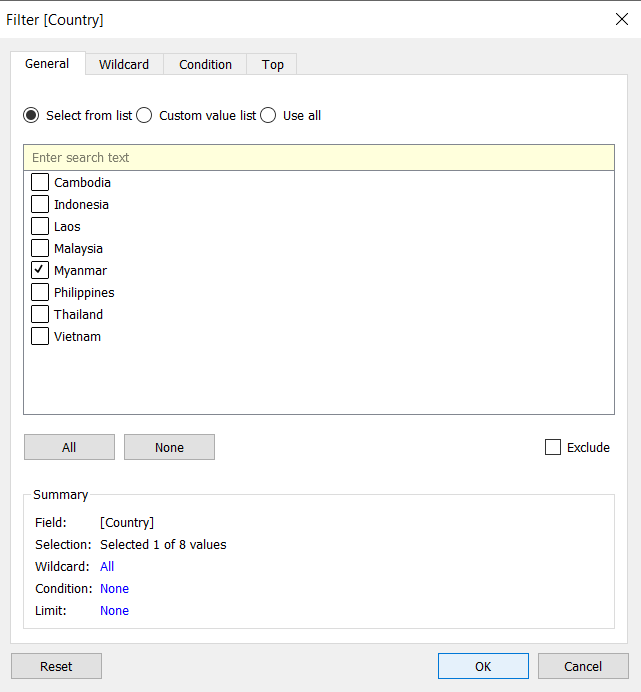
Task: Toggle the Exclude checkbox
Action: [x=553, y=447]
